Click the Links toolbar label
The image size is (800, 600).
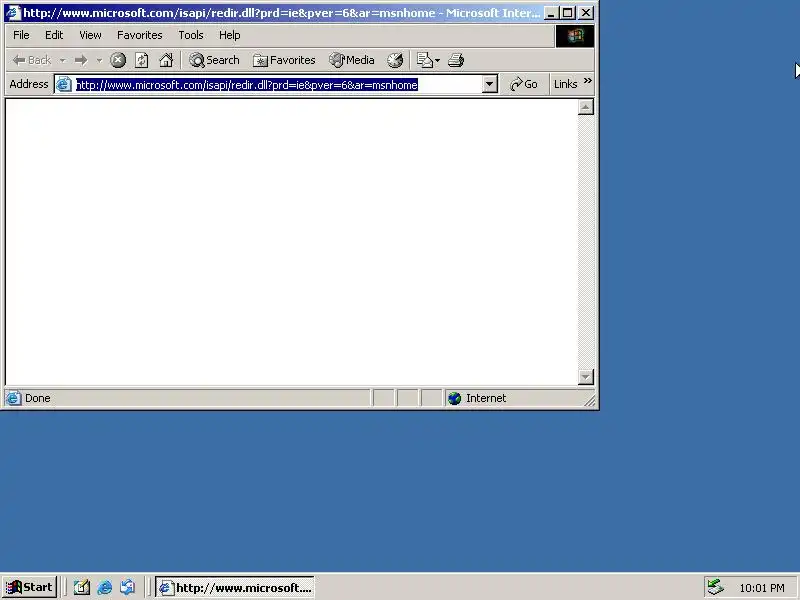(x=565, y=84)
